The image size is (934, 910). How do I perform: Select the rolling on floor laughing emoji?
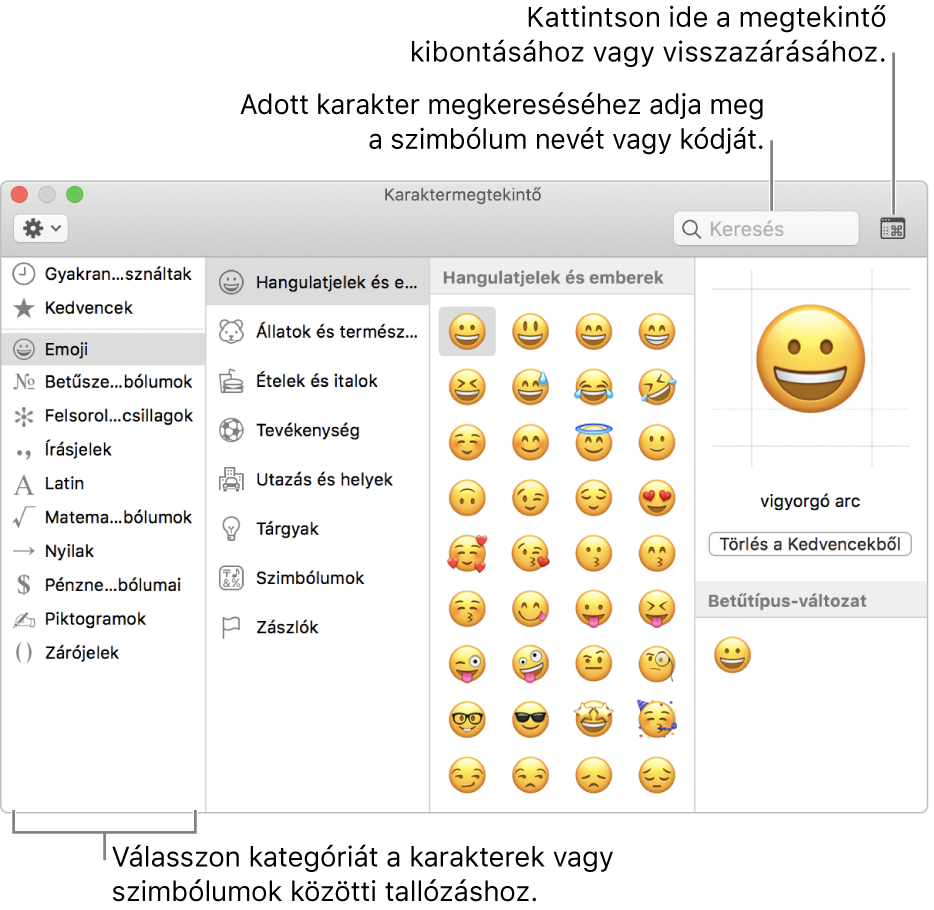[657, 387]
